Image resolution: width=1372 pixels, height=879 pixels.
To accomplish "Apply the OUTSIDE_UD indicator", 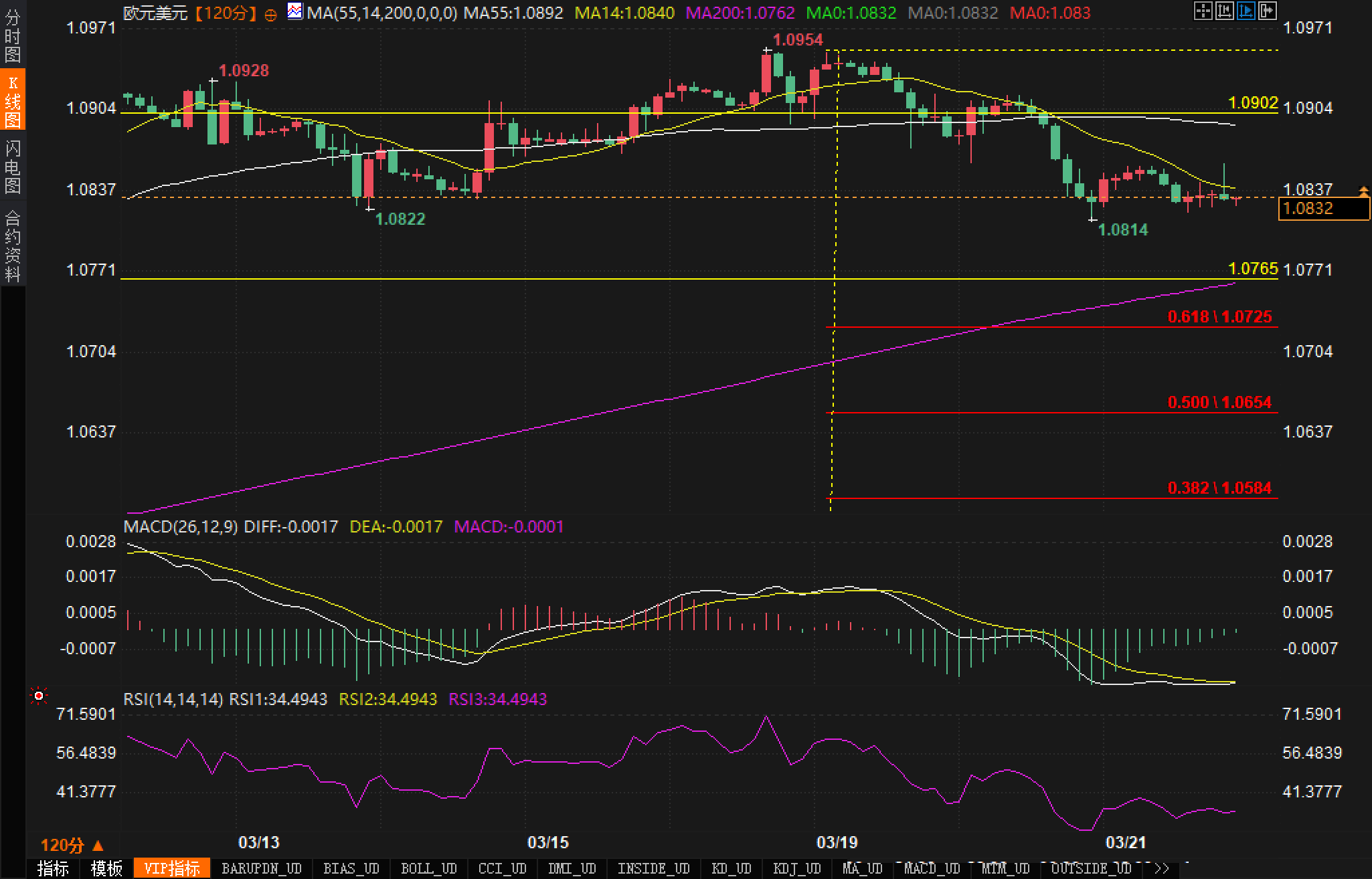I will pos(1091,868).
